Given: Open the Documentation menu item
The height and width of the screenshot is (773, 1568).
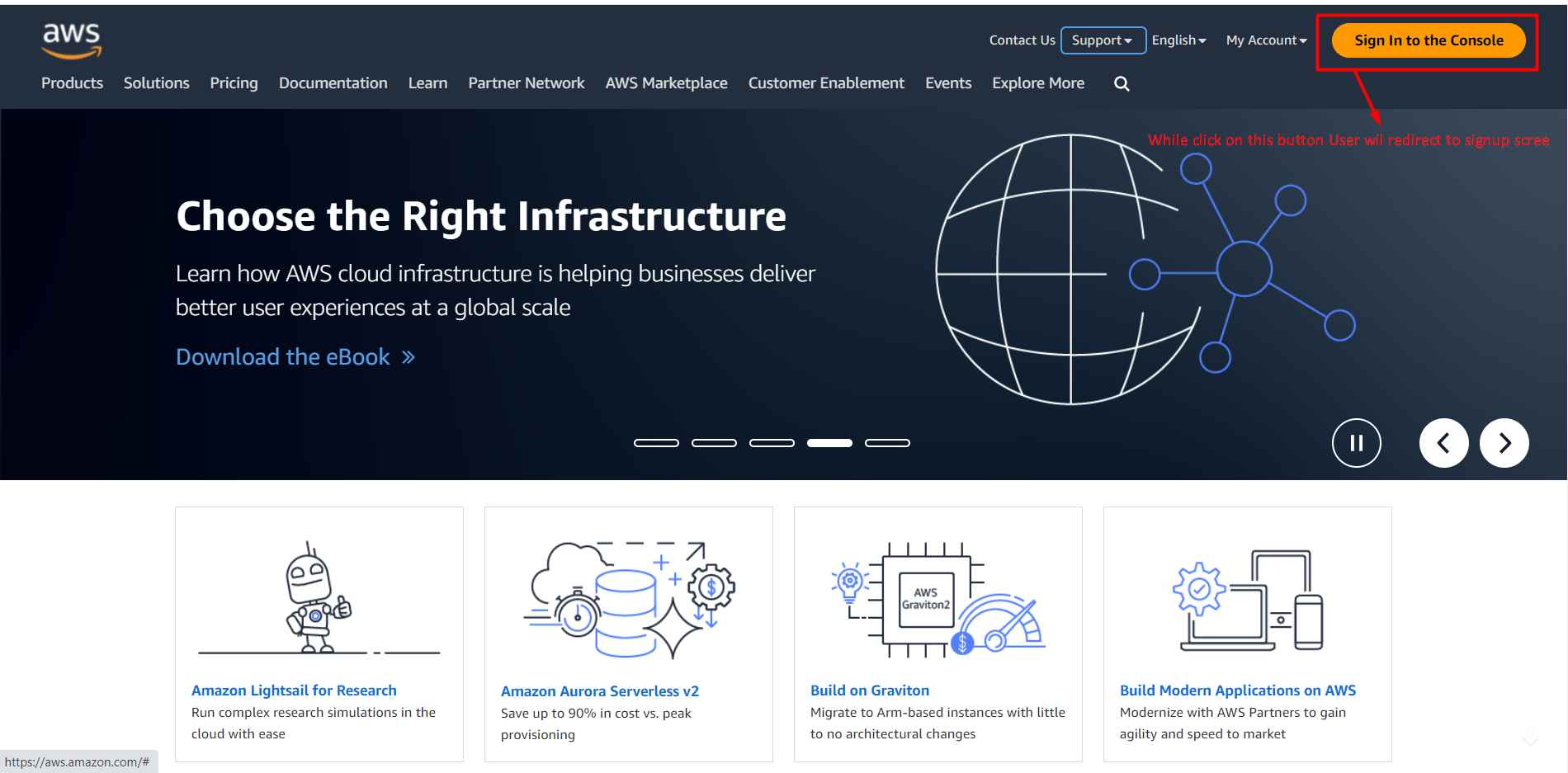Looking at the screenshot, I should 333,83.
